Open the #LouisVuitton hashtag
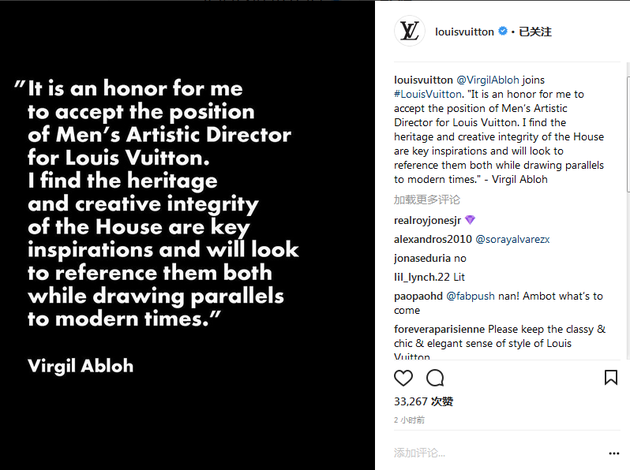This screenshot has width=630, height=470. [428, 94]
